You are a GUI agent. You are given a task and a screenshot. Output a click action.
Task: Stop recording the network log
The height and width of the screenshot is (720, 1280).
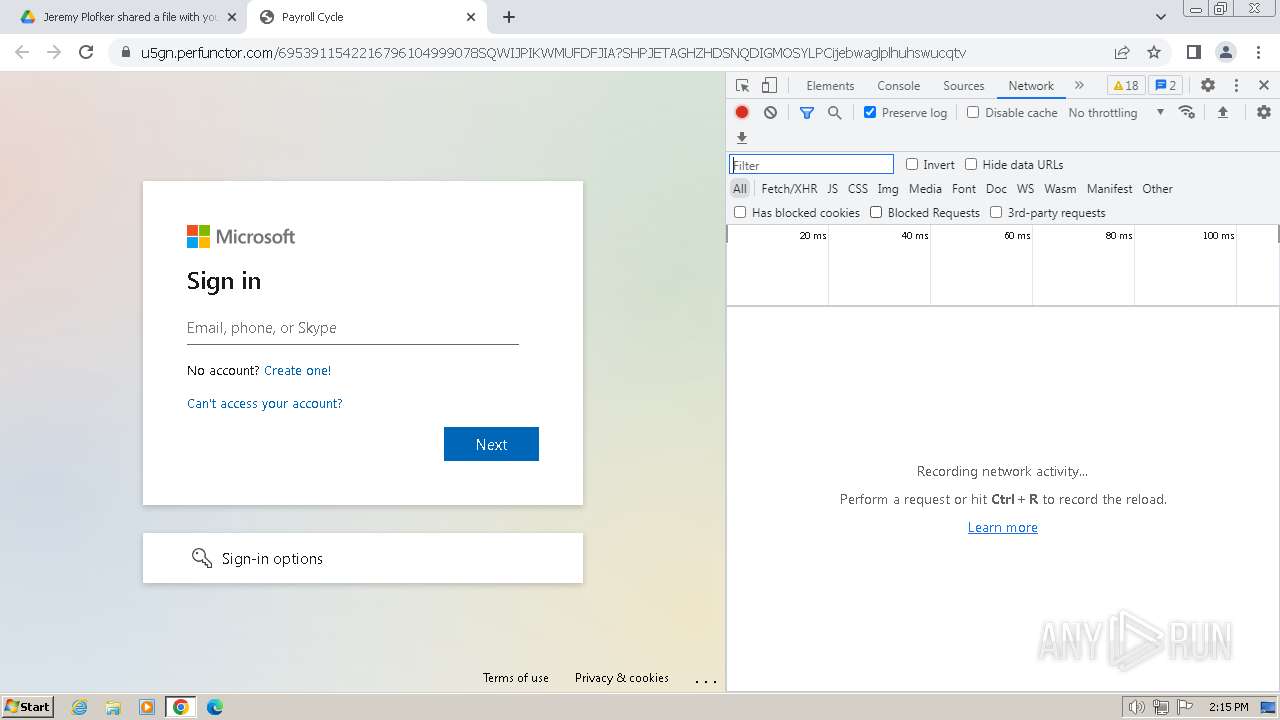742,113
